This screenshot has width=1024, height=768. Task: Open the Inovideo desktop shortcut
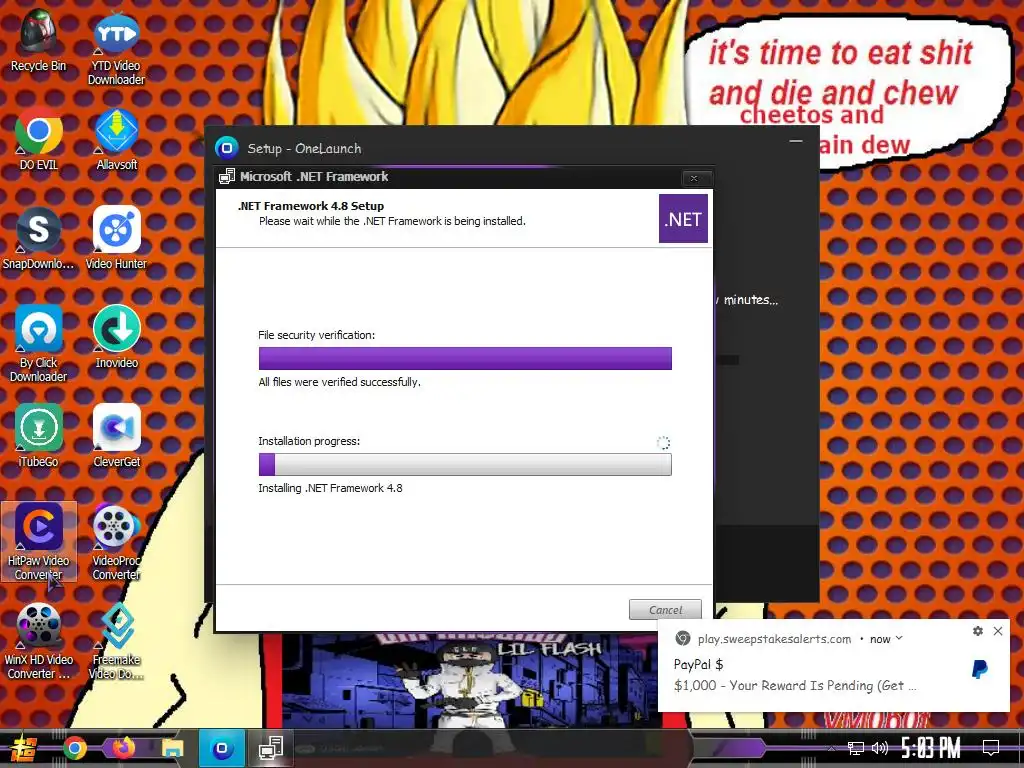(x=116, y=337)
